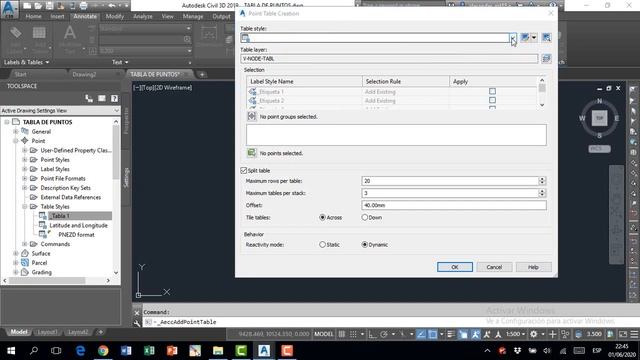This screenshot has width=640, height=360.
Task: Adjust the maximum rows per table spinner
Action: 542,181
